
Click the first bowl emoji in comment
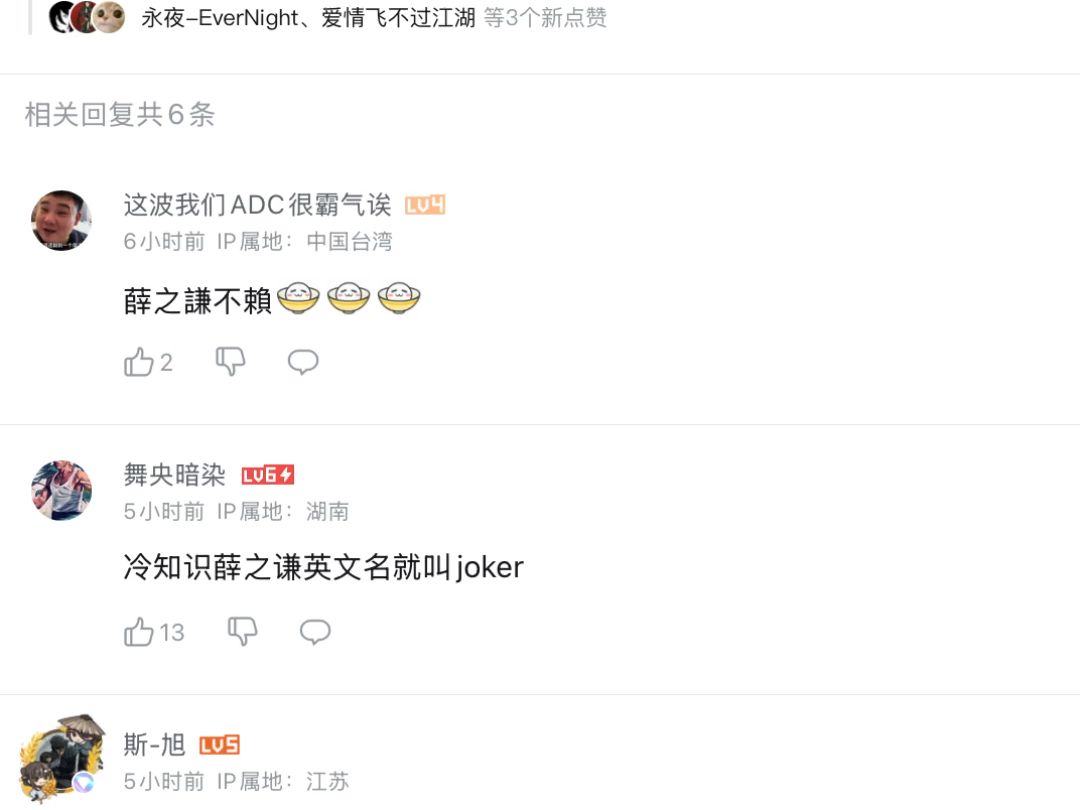(x=298, y=298)
